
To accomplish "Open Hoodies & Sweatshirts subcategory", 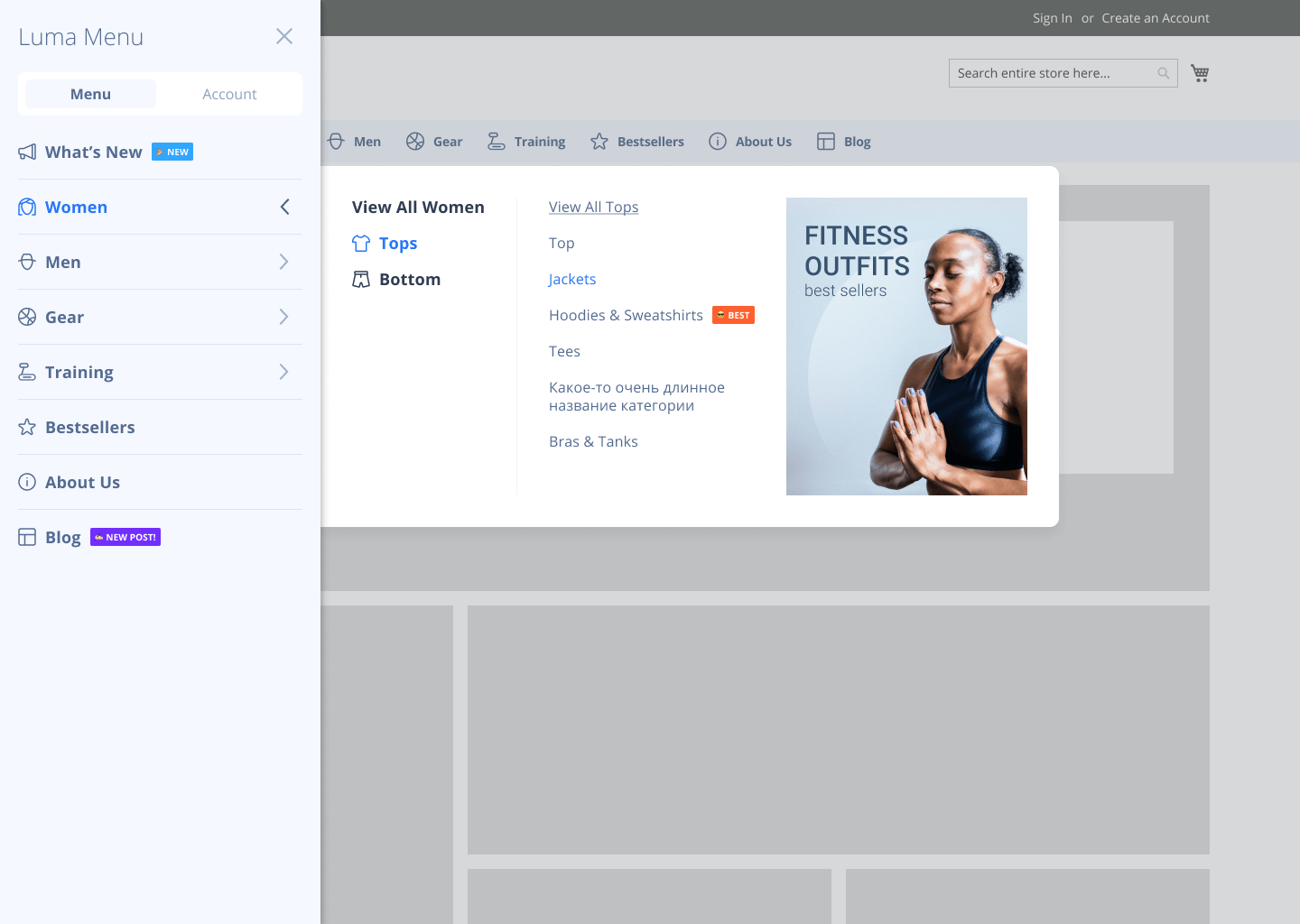I will [626, 315].
